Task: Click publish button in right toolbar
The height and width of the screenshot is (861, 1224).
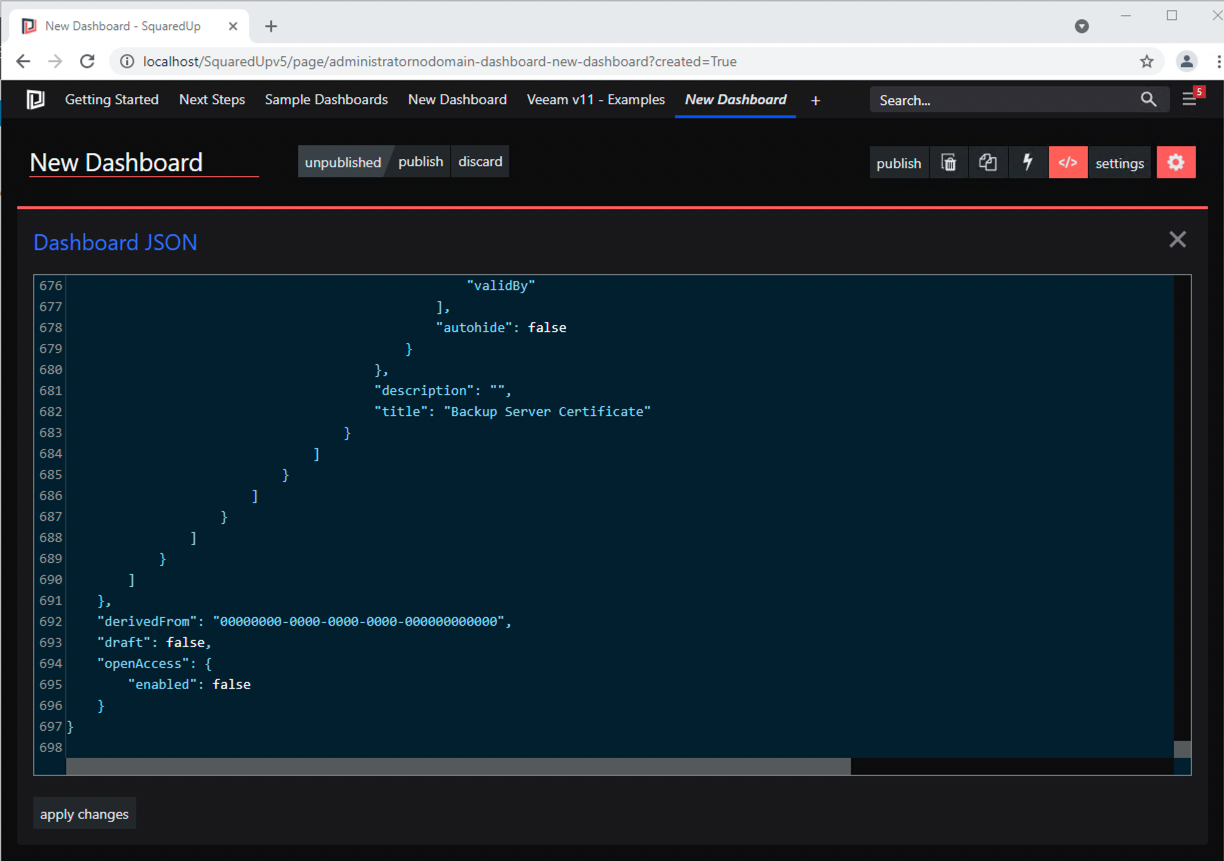Action: coord(899,163)
